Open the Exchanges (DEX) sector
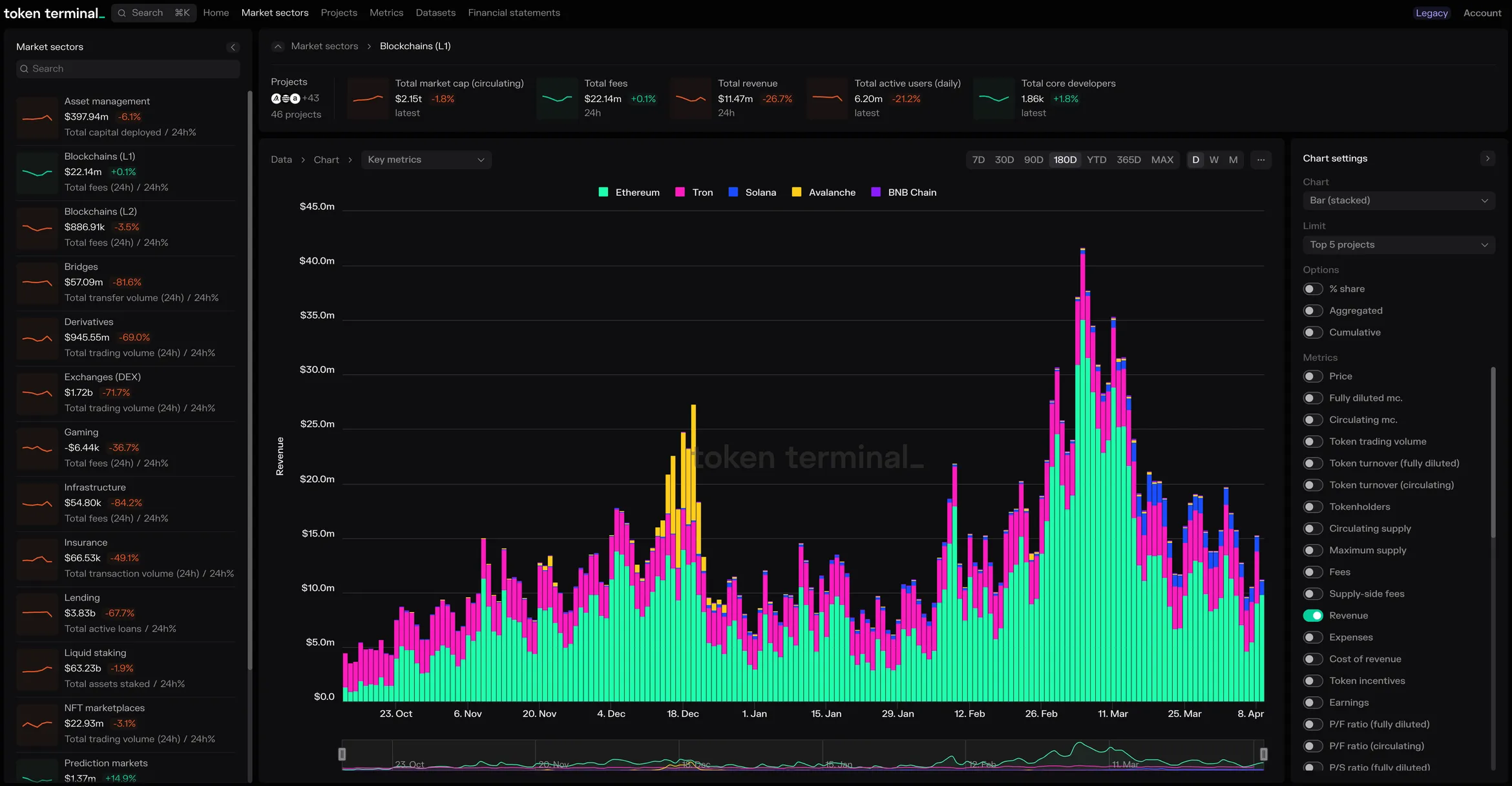 coord(126,393)
